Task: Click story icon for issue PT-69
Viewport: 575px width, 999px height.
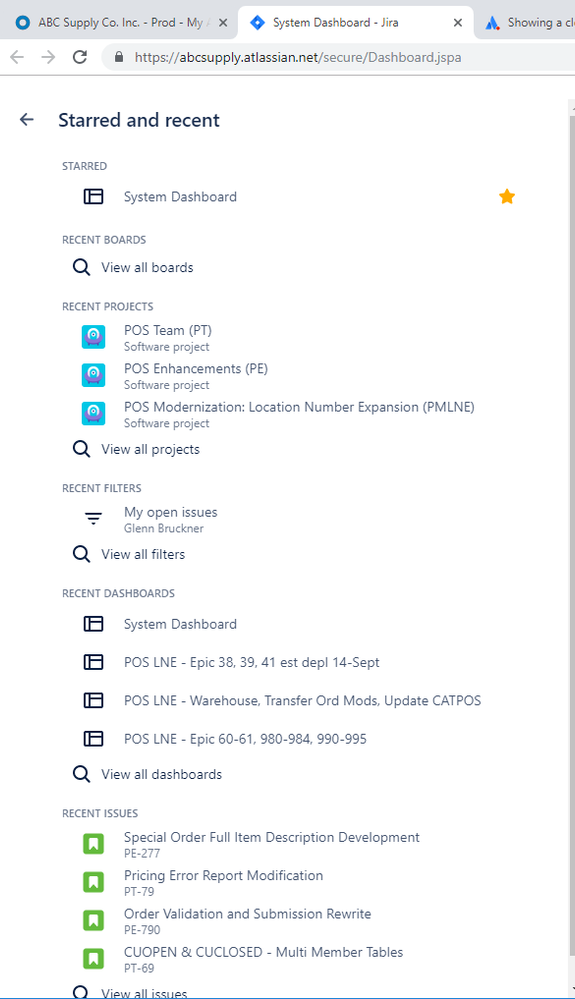Action: coord(94,959)
